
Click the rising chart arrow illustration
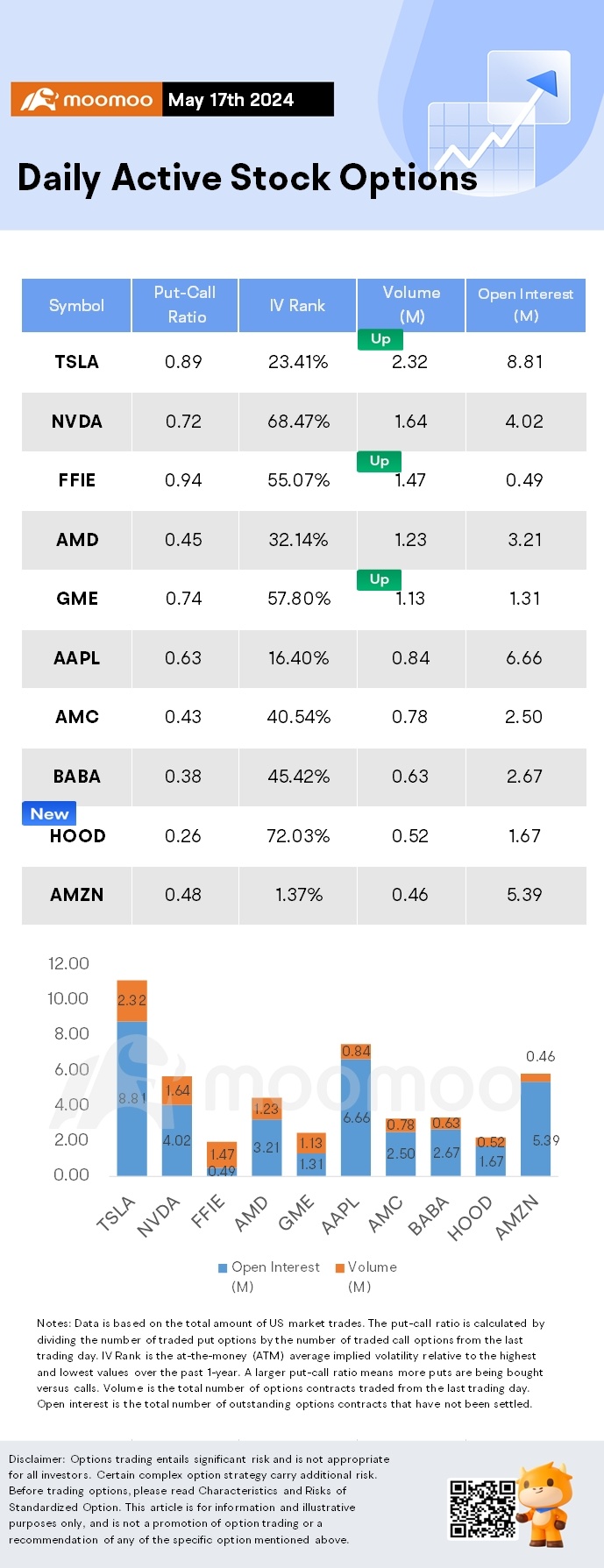(x=500, y=117)
